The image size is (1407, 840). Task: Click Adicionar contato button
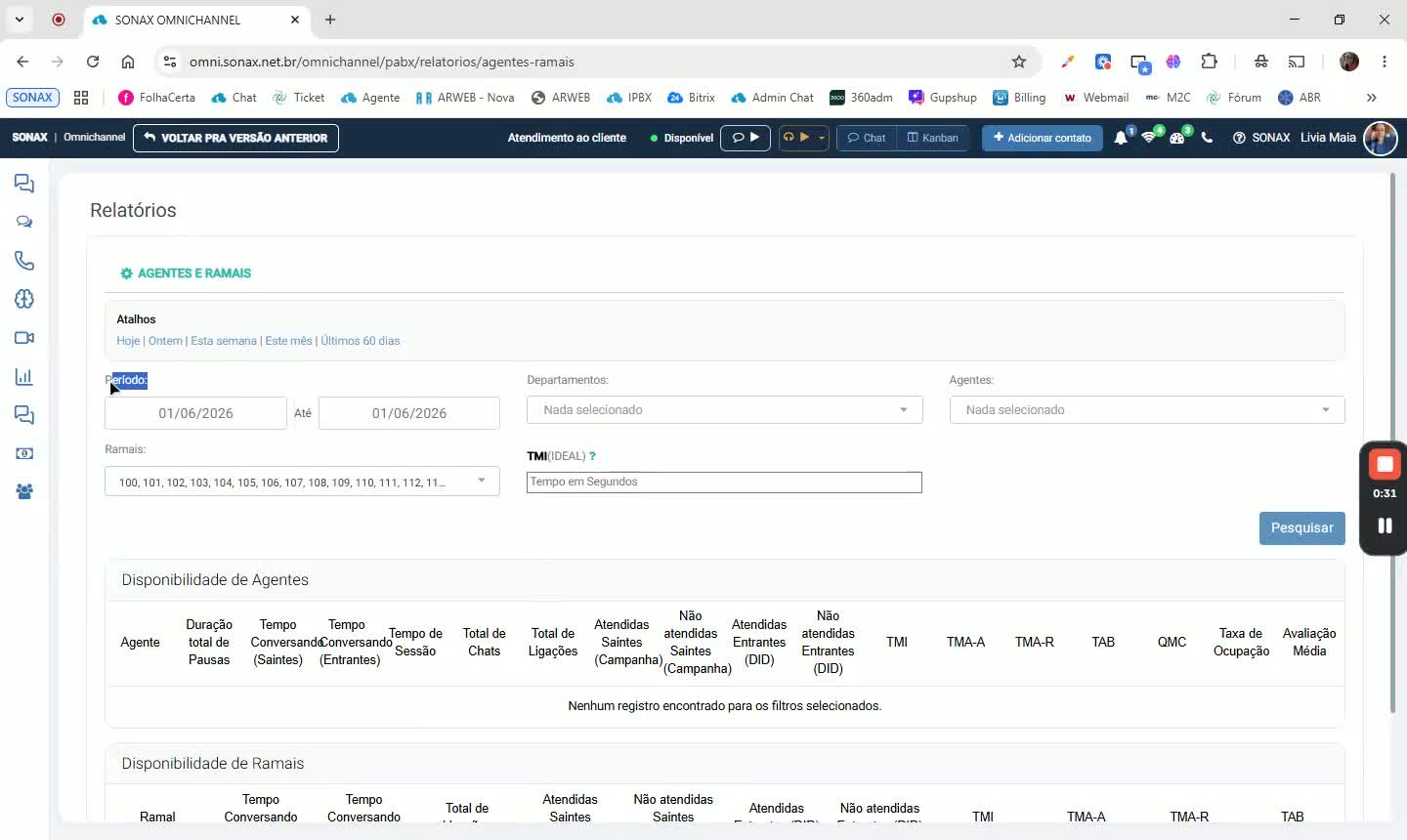click(1042, 138)
